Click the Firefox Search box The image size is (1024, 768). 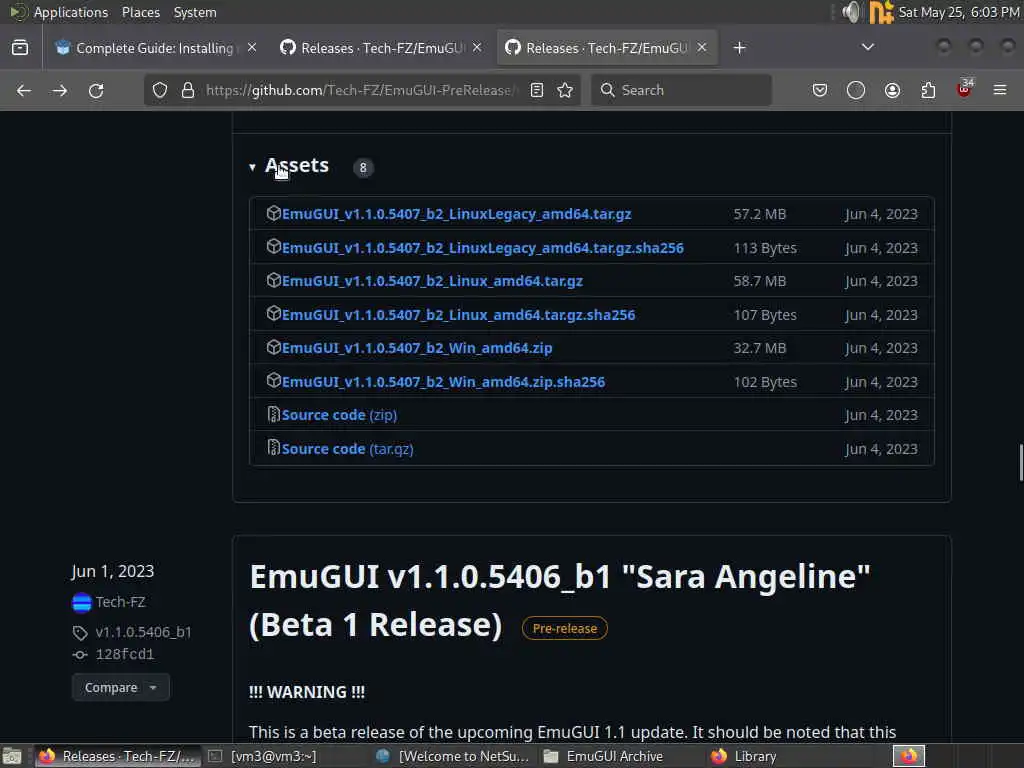point(681,90)
